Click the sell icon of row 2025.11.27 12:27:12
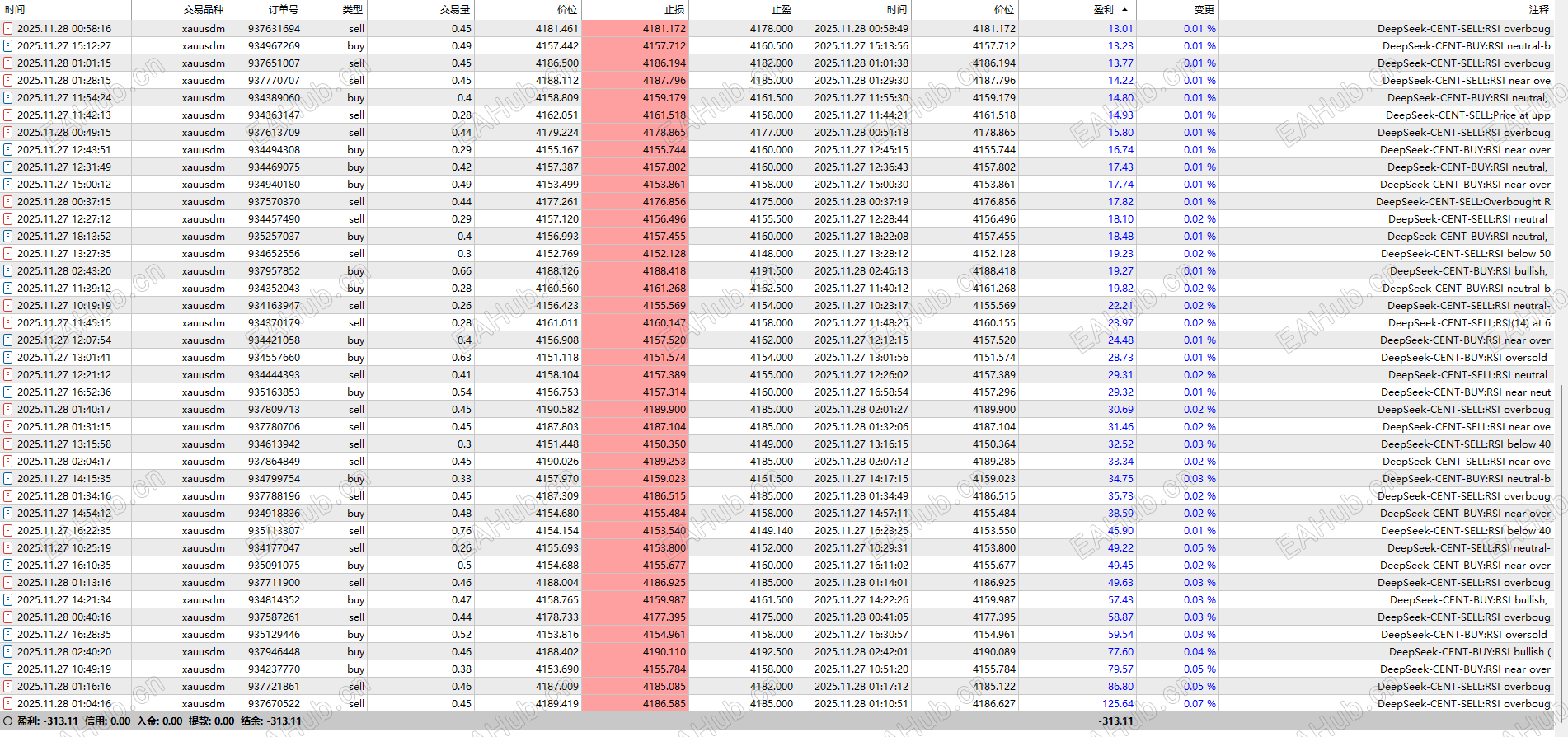This screenshot has height=737, width=1568. (7, 218)
